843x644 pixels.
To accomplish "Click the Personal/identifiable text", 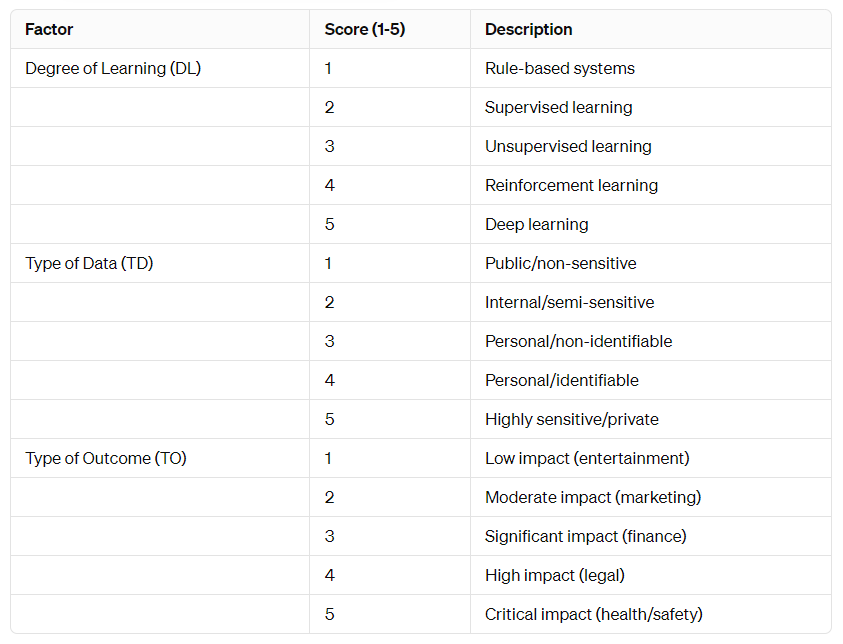I will click(562, 380).
